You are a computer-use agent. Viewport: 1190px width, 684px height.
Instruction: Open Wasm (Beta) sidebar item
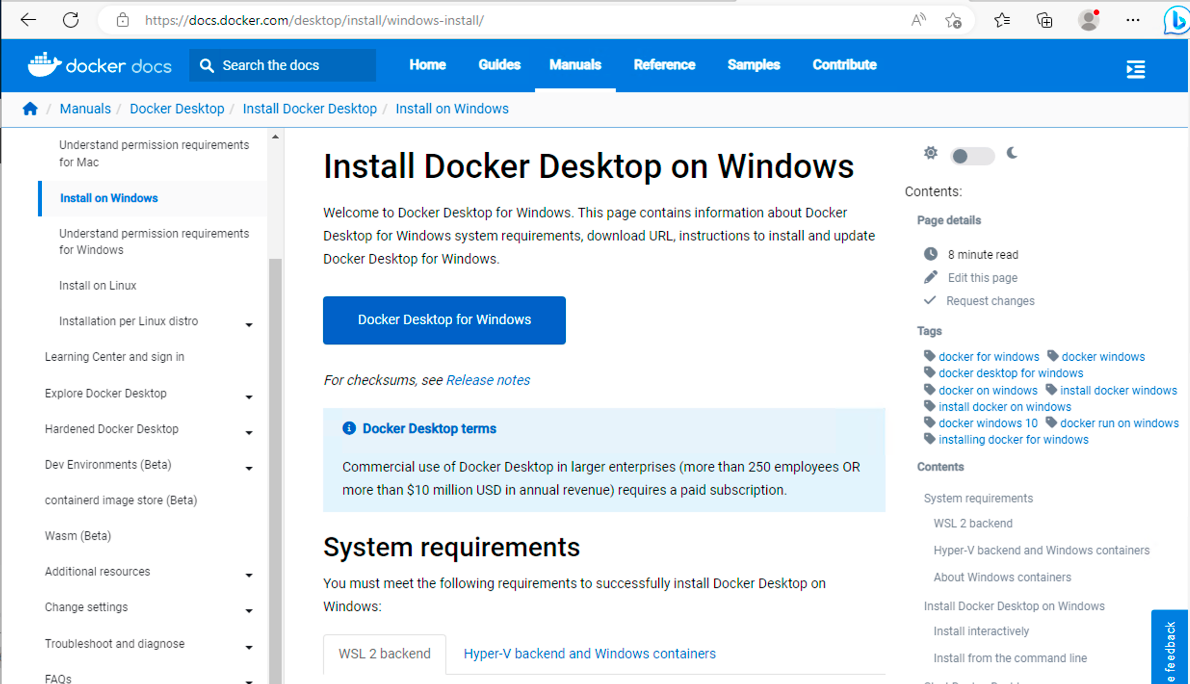click(x=77, y=536)
